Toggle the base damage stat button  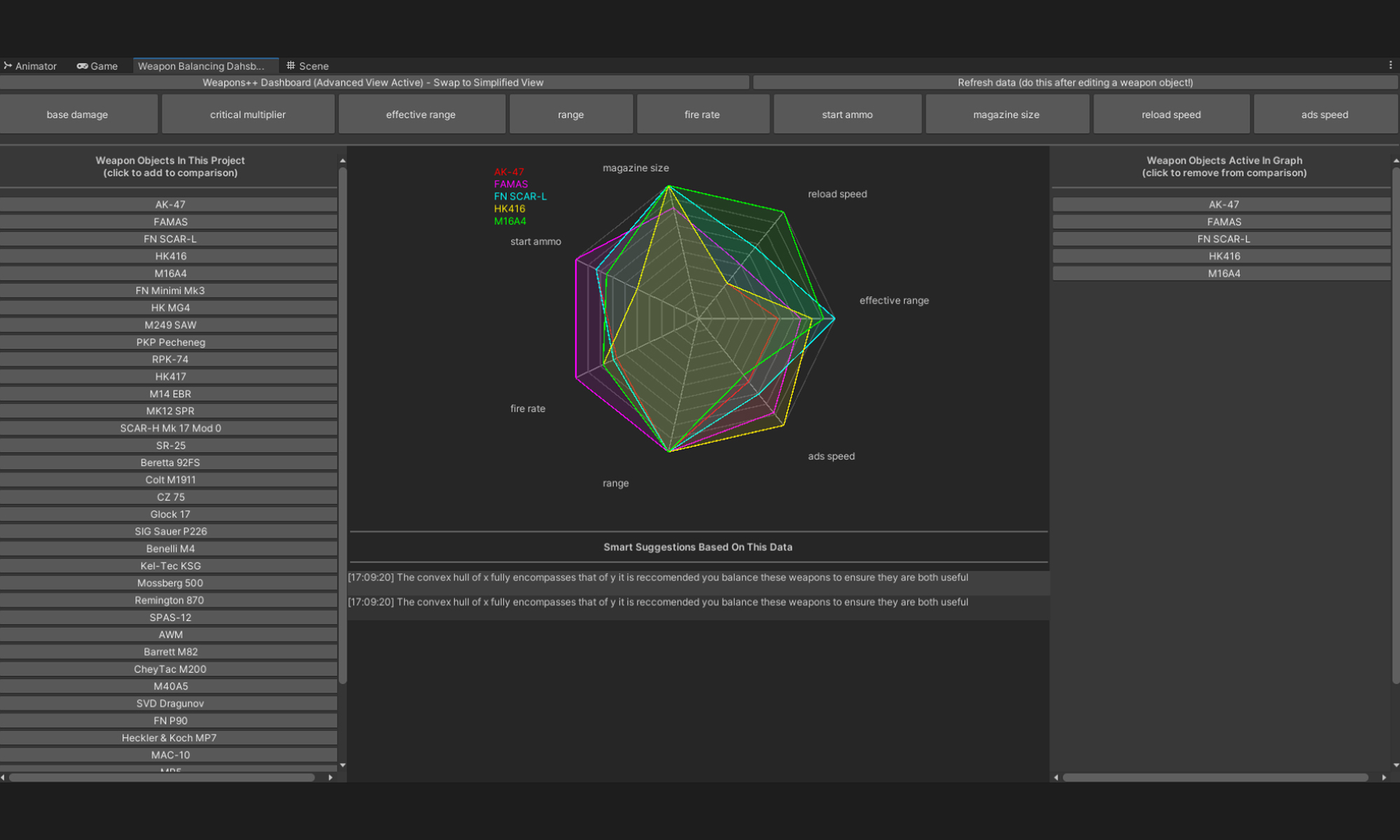(x=78, y=114)
